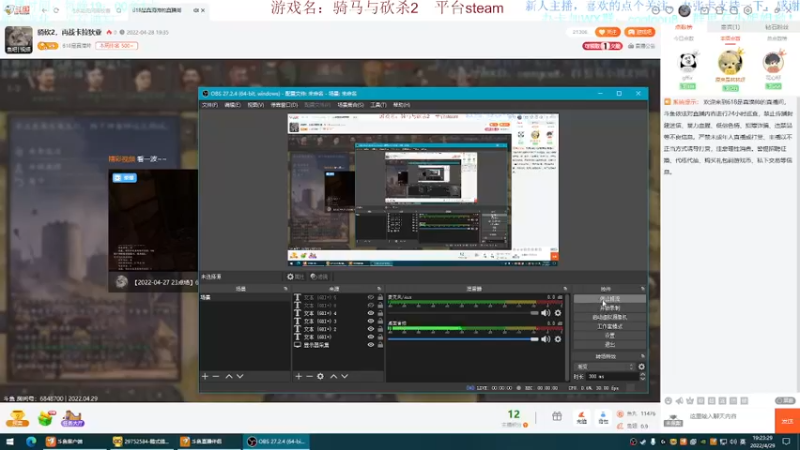Add a new source with the plus icon
800x450 pixels.
(x=298, y=377)
